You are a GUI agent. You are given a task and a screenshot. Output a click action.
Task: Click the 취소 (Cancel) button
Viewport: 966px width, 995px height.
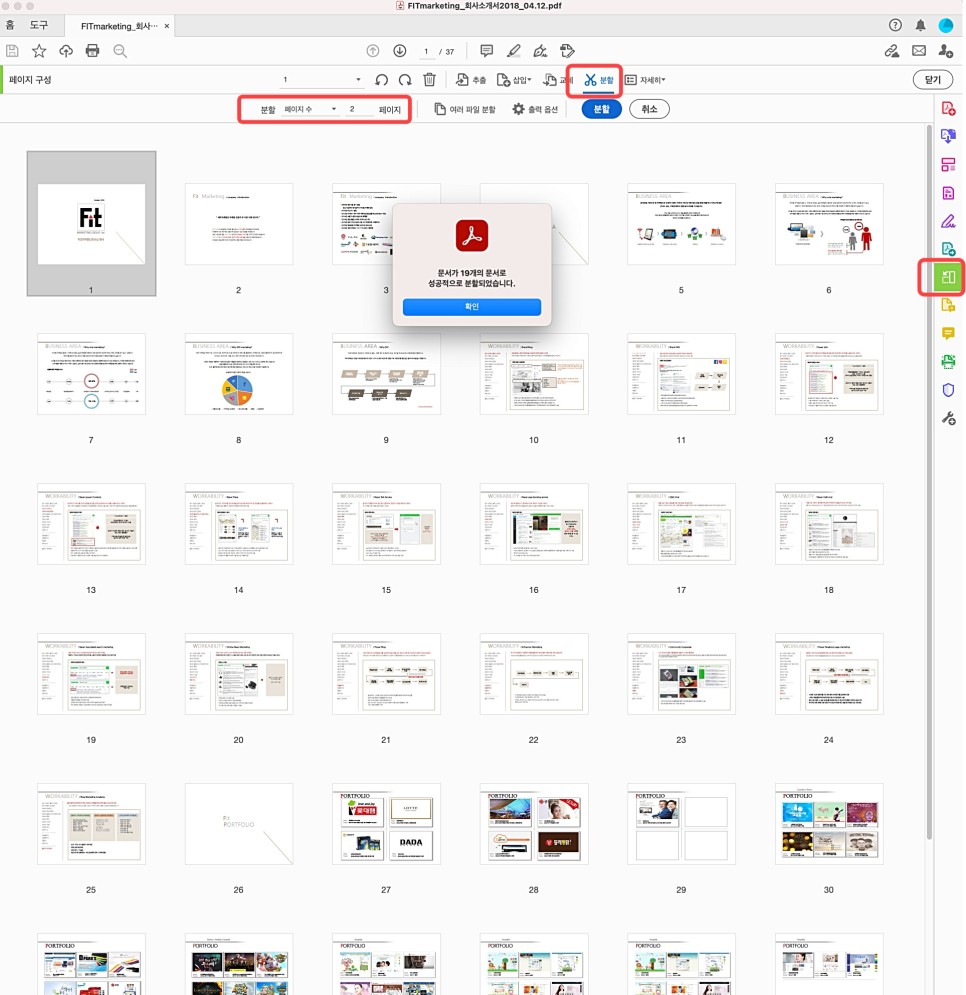coord(649,108)
